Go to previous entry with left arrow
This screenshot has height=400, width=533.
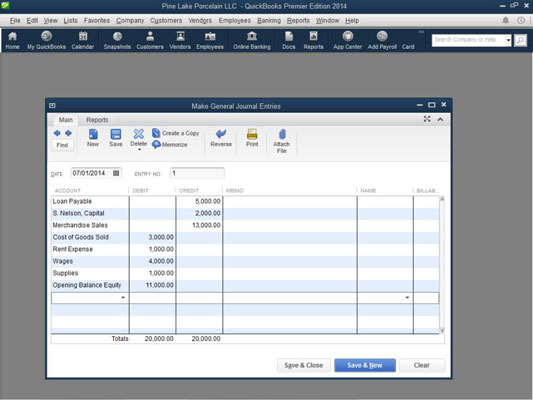[x=57, y=133]
